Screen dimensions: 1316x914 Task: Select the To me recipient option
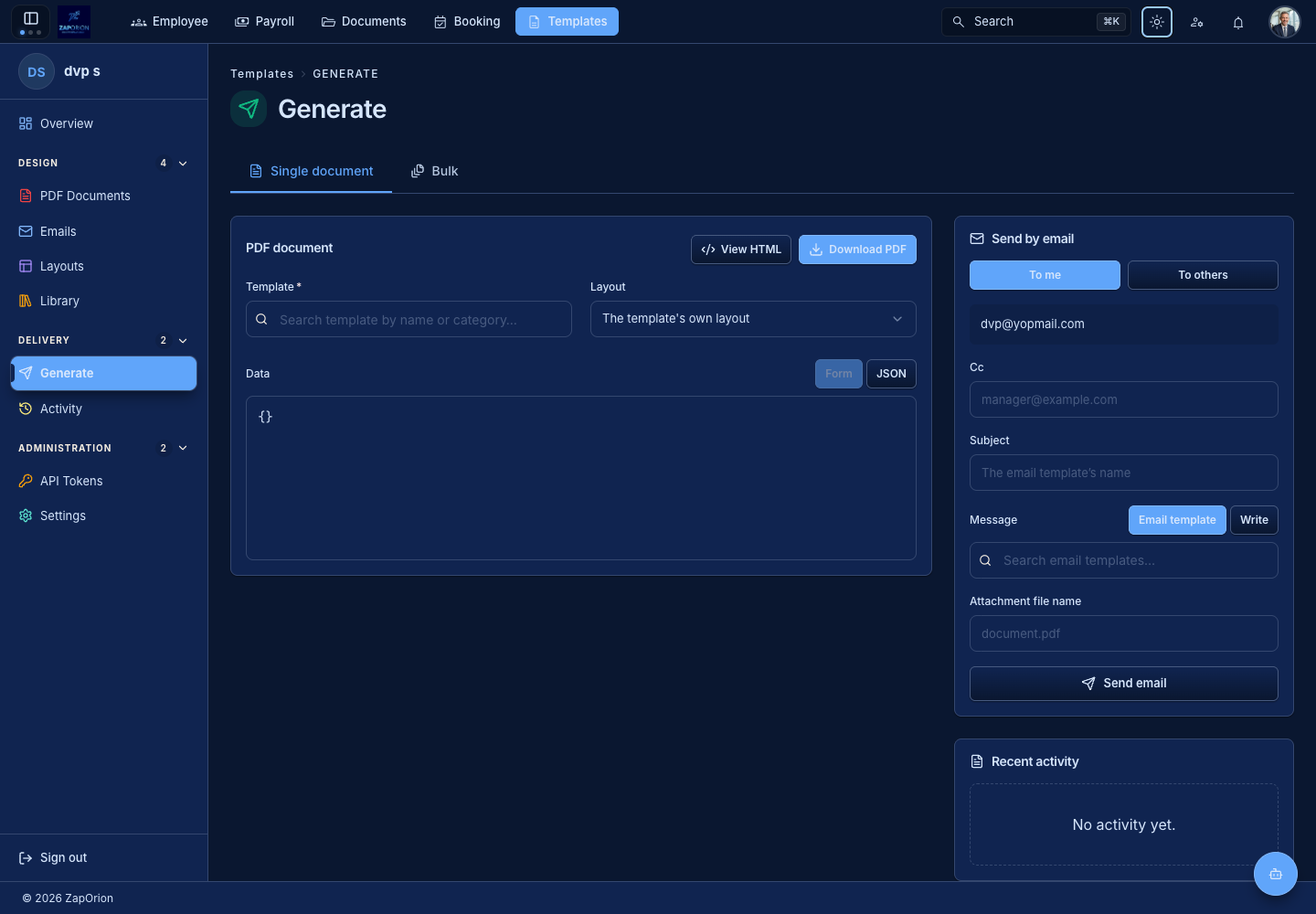[x=1045, y=275]
